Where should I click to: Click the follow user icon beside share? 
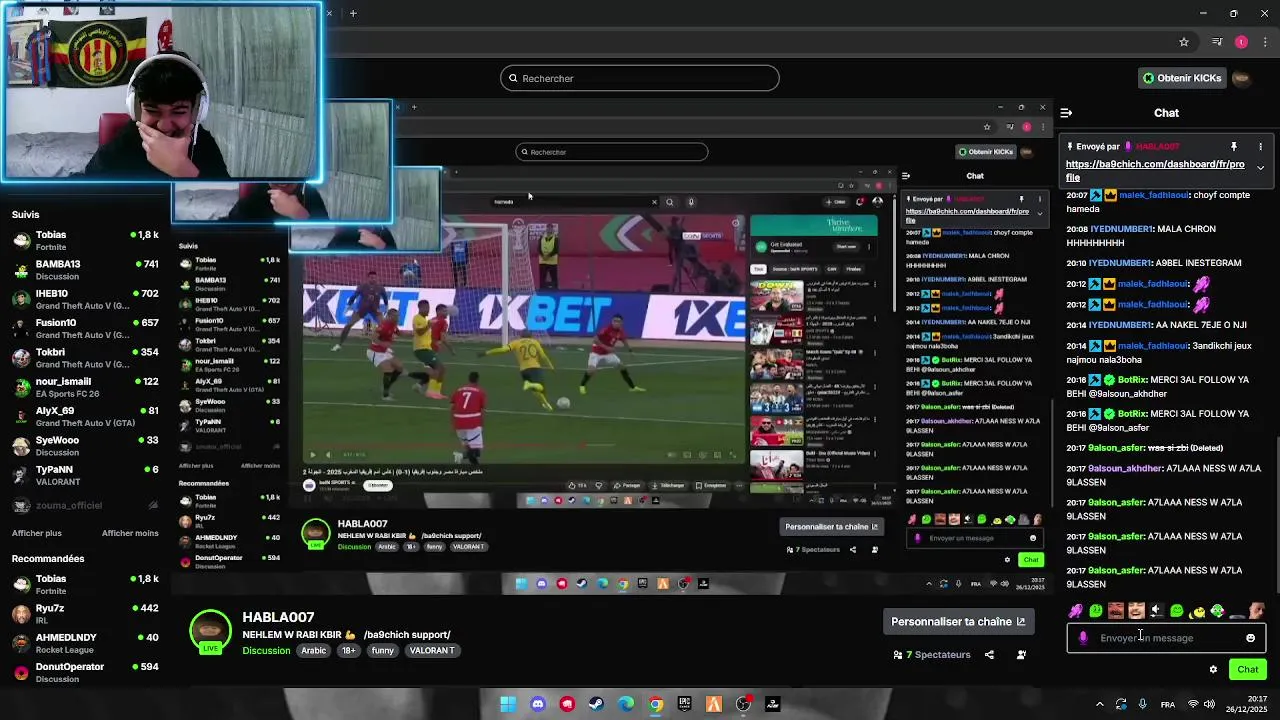coord(1021,655)
